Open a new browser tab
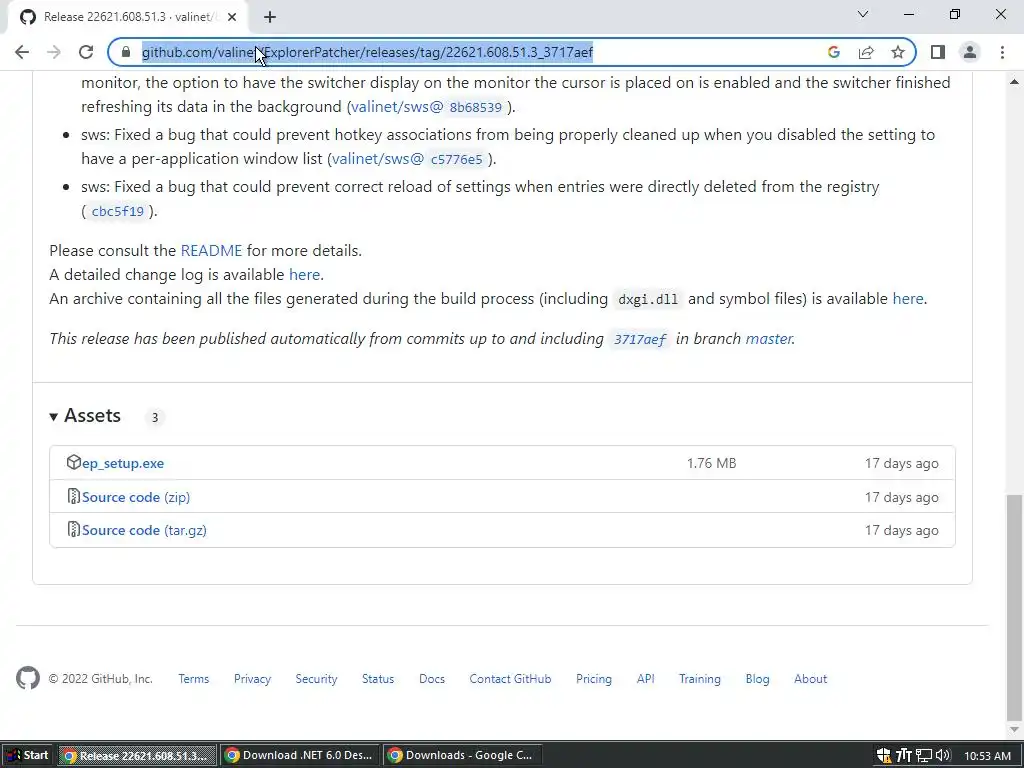1024x768 pixels. click(270, 17)
